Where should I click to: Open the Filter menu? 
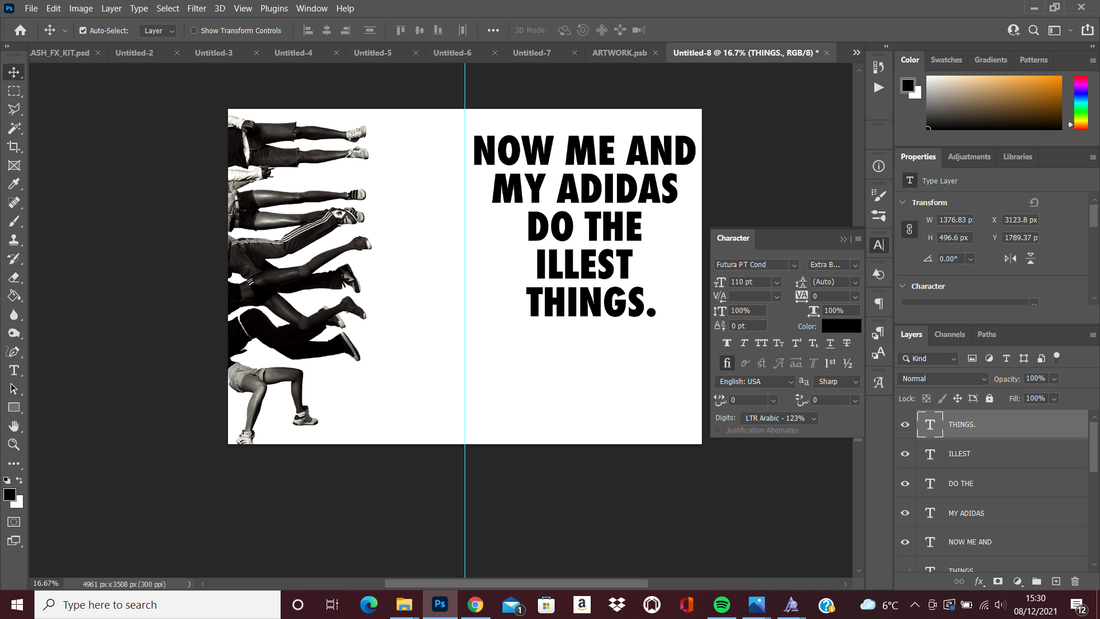click(196, 8)
